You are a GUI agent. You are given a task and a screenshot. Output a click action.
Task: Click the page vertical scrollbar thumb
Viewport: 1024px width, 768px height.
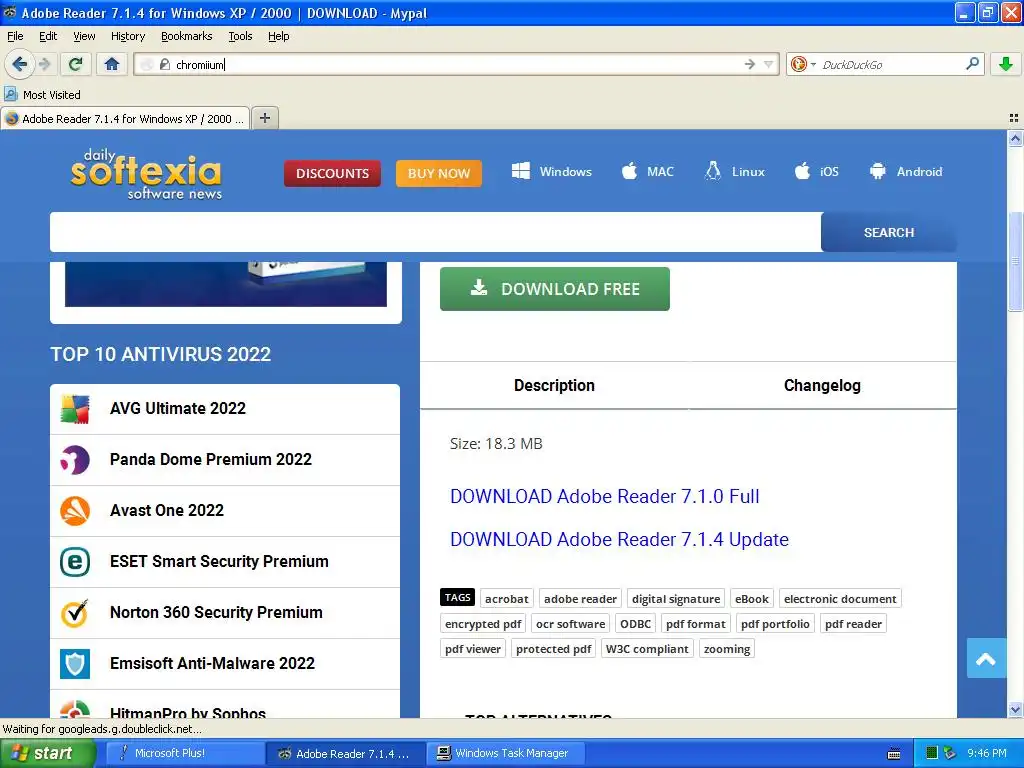(1015, 261)
